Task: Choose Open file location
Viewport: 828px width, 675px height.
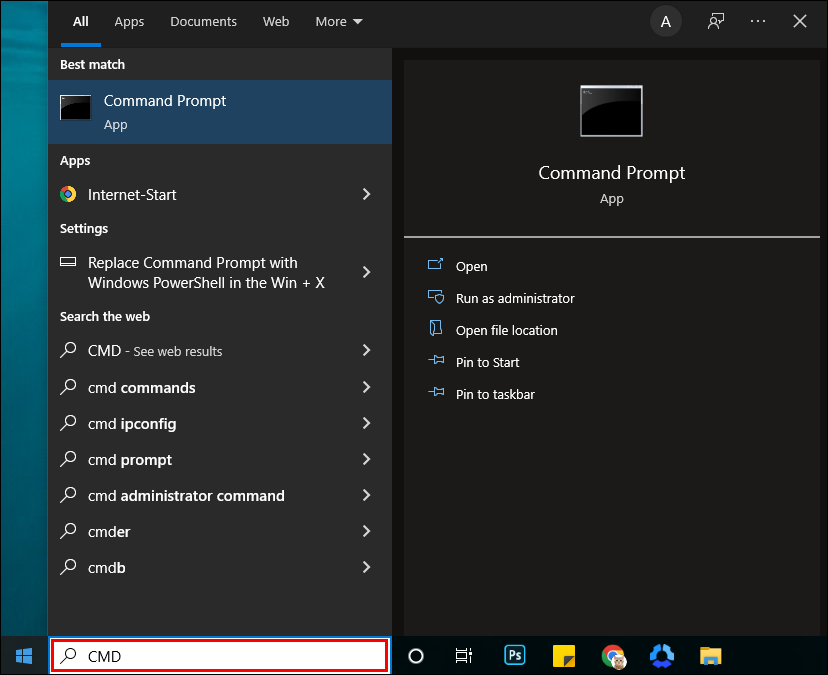Action: click(506, 330)
